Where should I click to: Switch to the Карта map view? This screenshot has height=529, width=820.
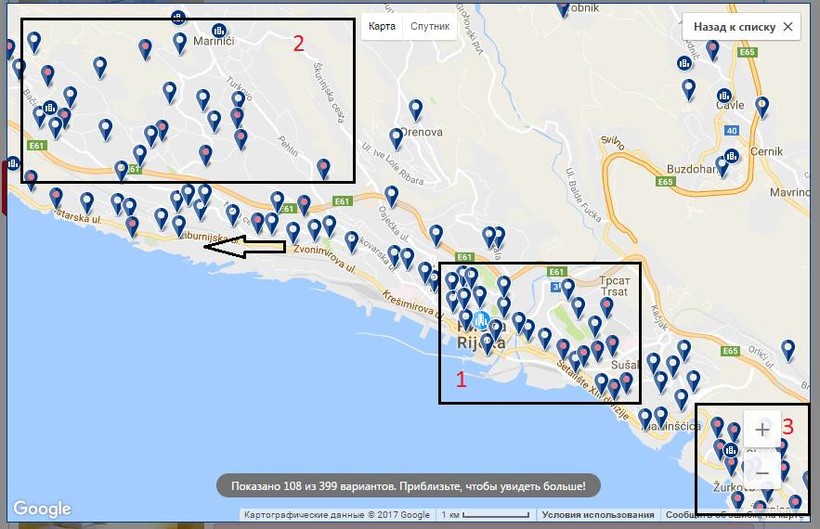tap(381, 26)
